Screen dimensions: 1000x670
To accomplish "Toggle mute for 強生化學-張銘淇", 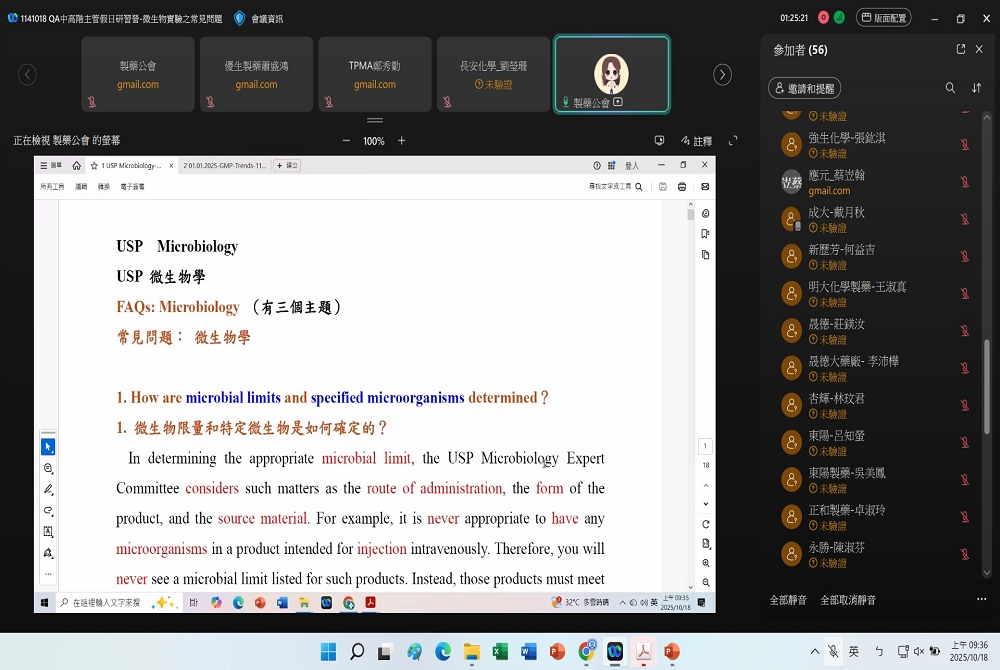I will click(965, 144).
